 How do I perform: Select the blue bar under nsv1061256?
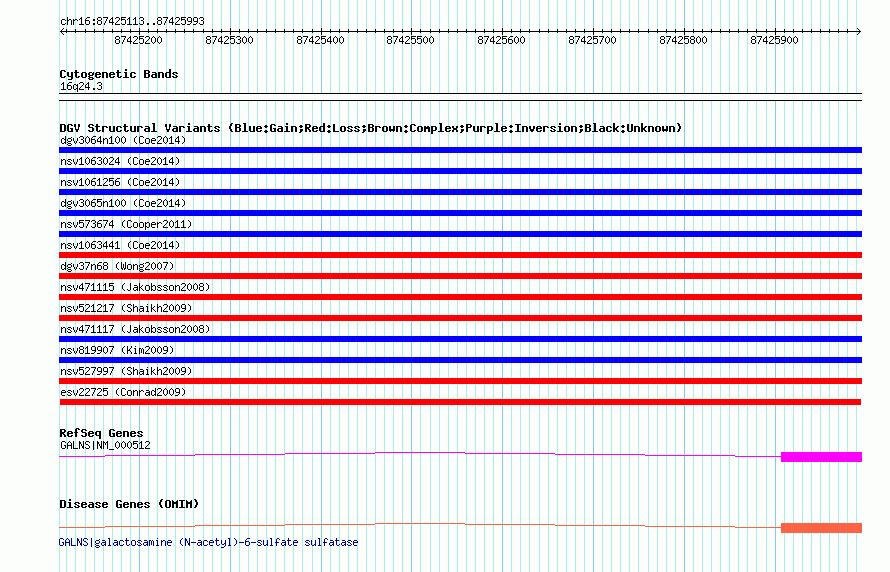coord(460,192)
